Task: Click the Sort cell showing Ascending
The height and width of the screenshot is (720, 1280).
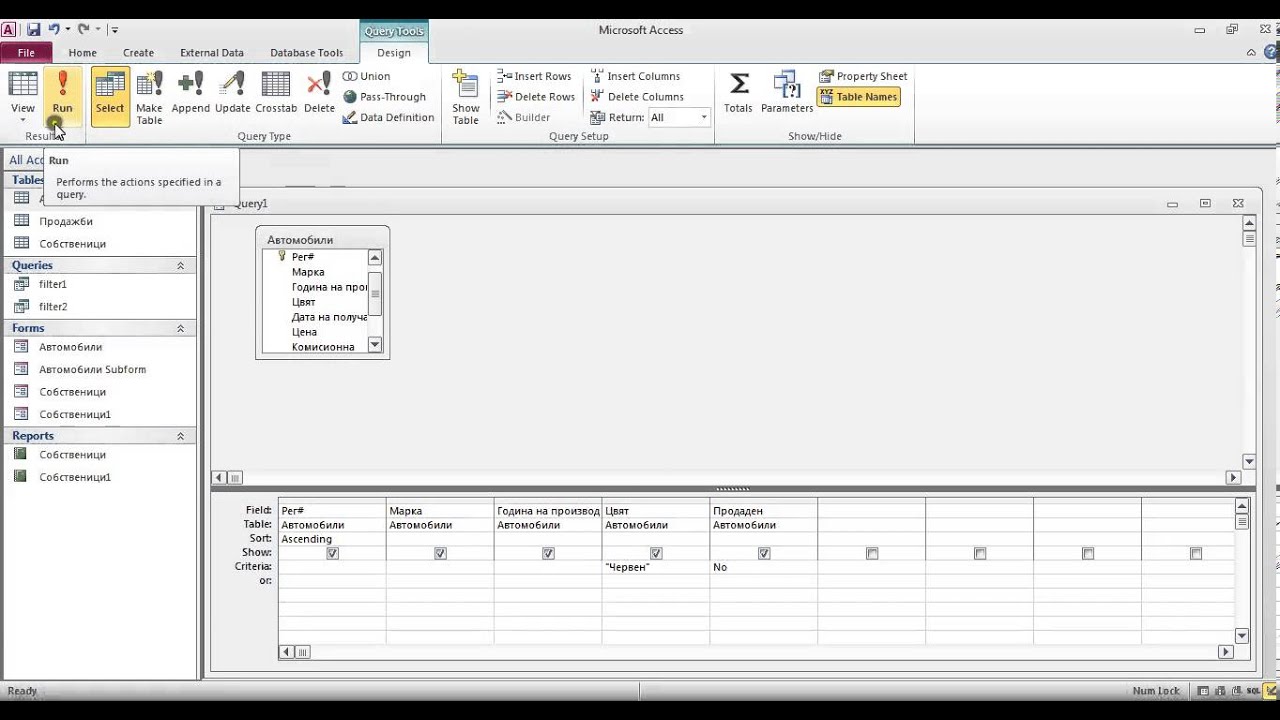Action: (332, 539)
